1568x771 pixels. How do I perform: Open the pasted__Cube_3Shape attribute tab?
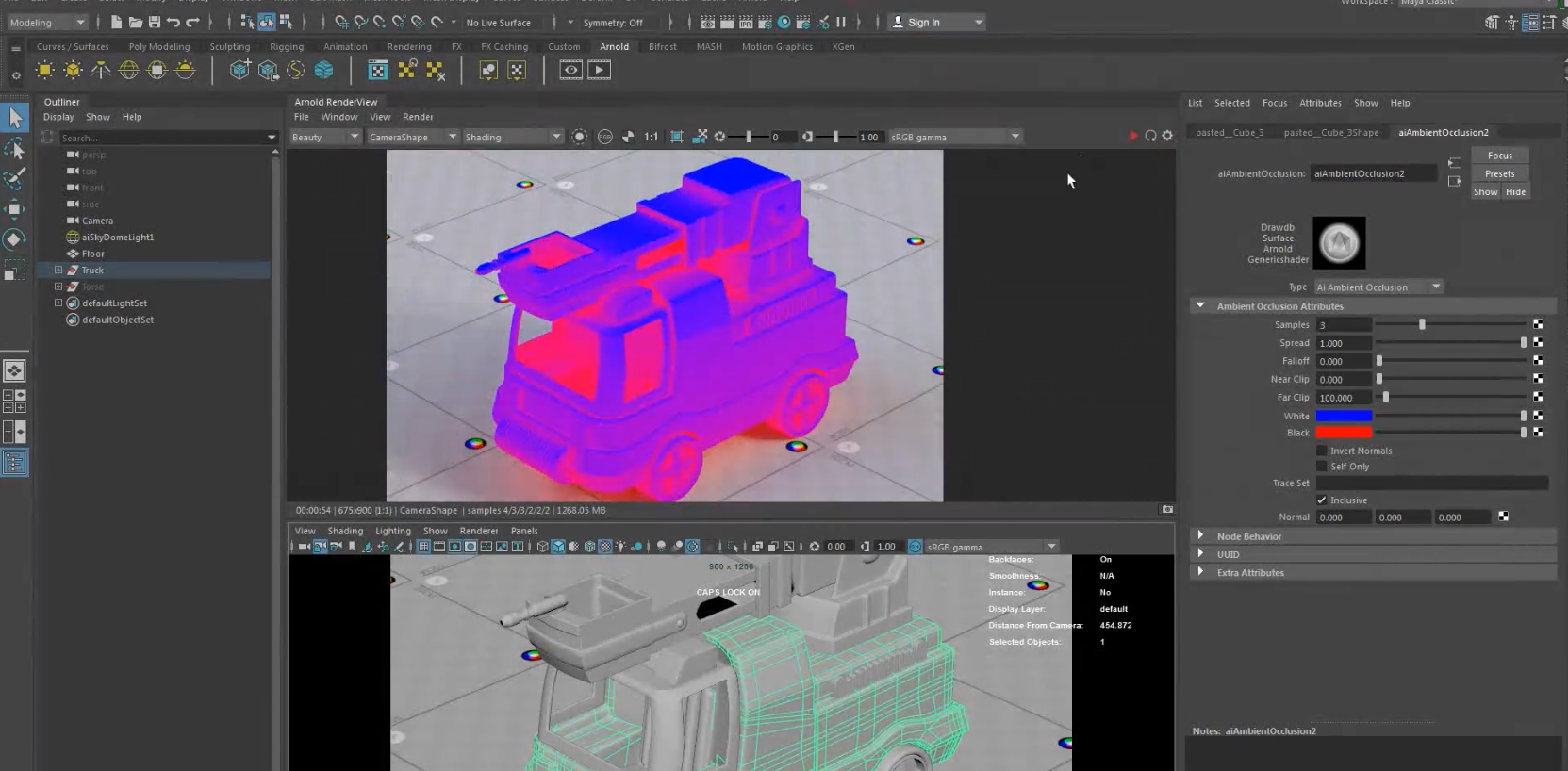point(1330,132)
